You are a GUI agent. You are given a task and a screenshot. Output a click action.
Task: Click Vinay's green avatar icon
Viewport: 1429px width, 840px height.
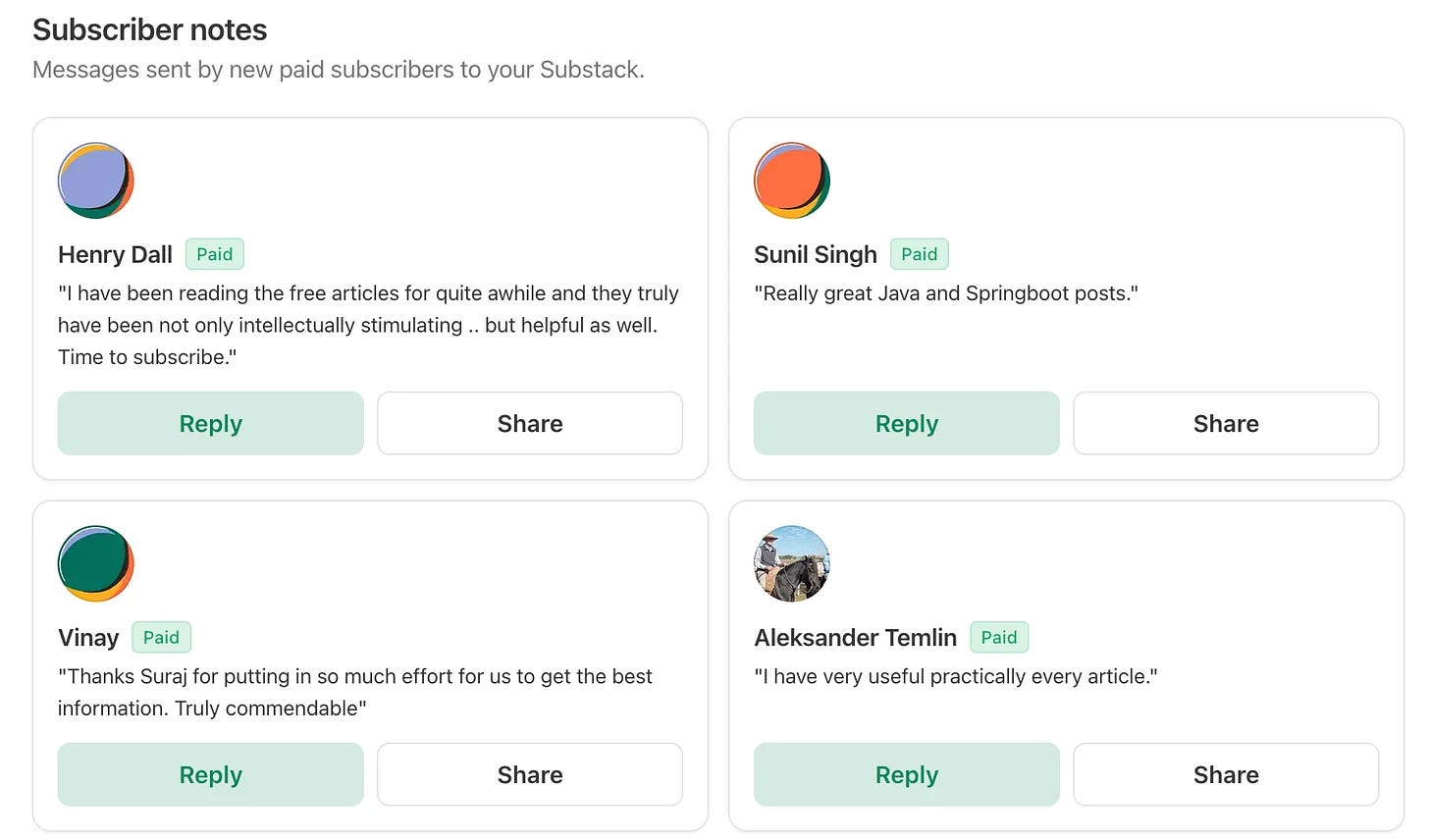pyautogui.click(x=96, y=563)
